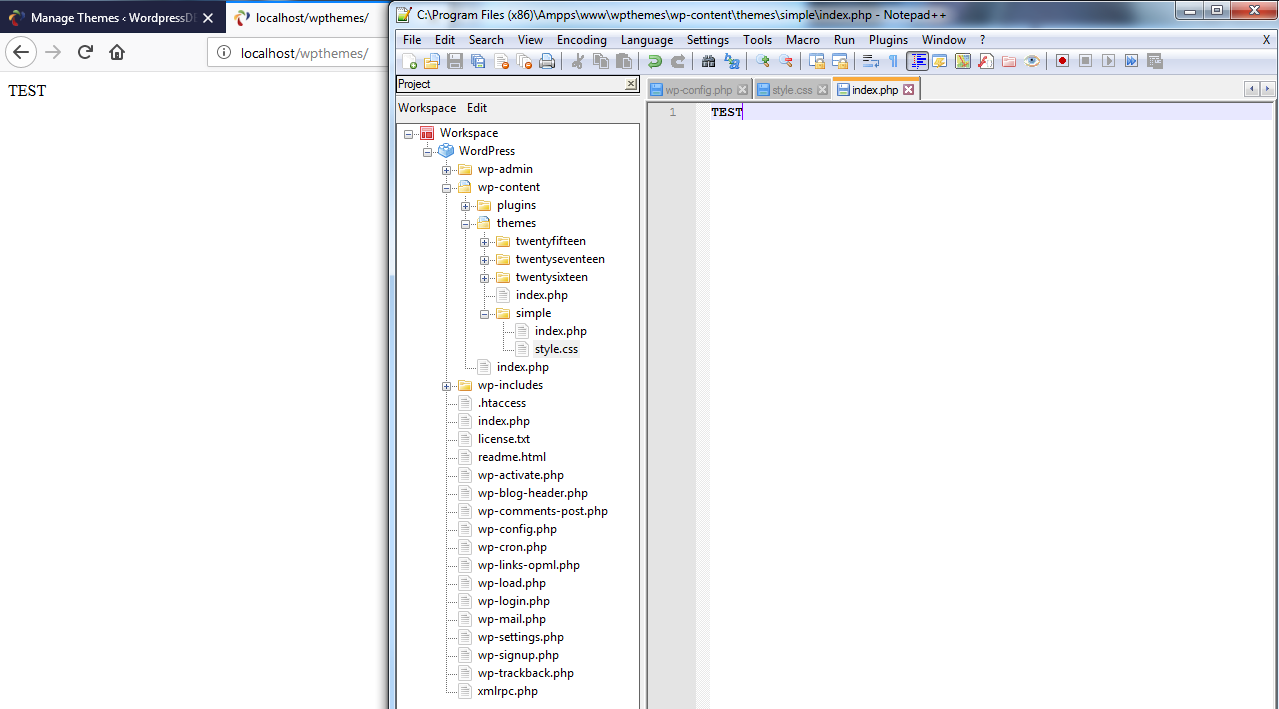
Task: Switch to the wp-config.php editor tab
Action: pos(699,90)
